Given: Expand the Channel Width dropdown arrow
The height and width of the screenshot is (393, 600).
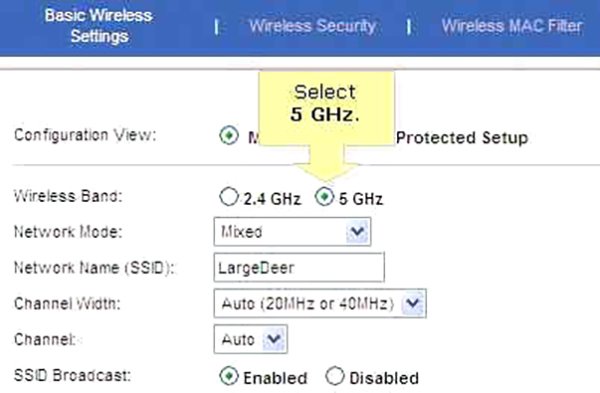Looking at the screenshot, I should pyautogui.click(x=413, y=303).
